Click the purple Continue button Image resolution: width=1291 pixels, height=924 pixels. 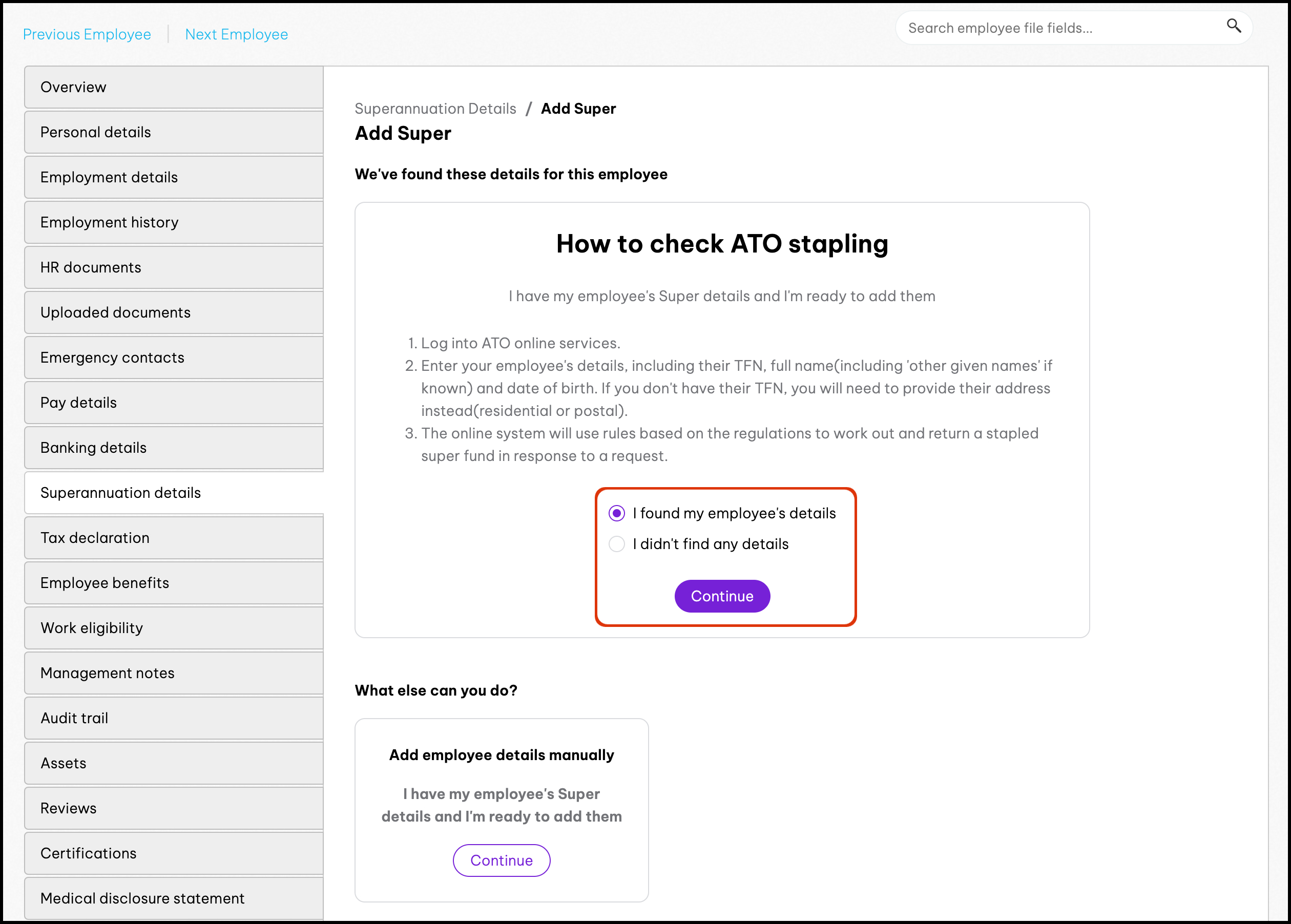[x=722, y=596]
